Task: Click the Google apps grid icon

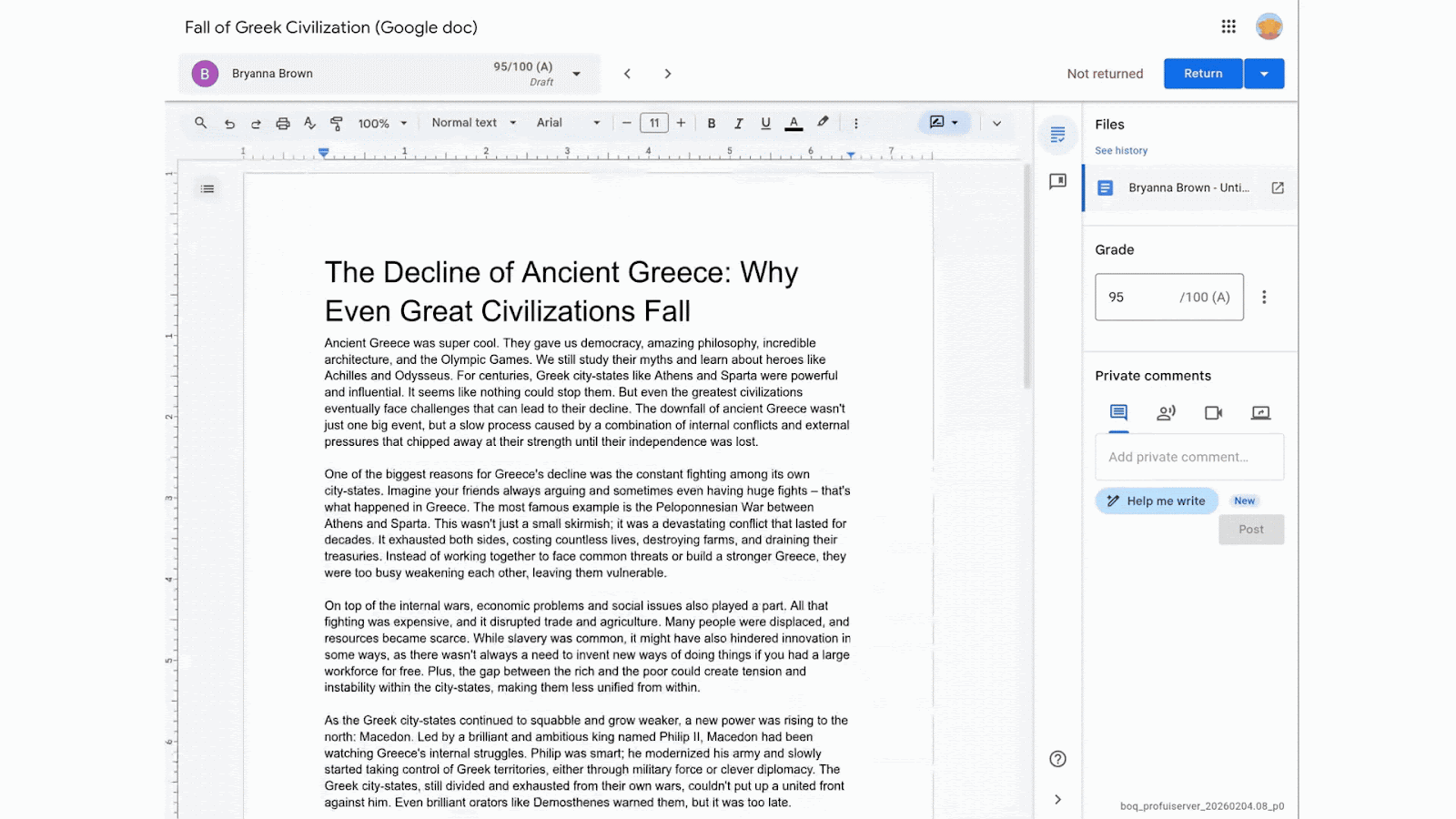Action: tap(1228, 27)
